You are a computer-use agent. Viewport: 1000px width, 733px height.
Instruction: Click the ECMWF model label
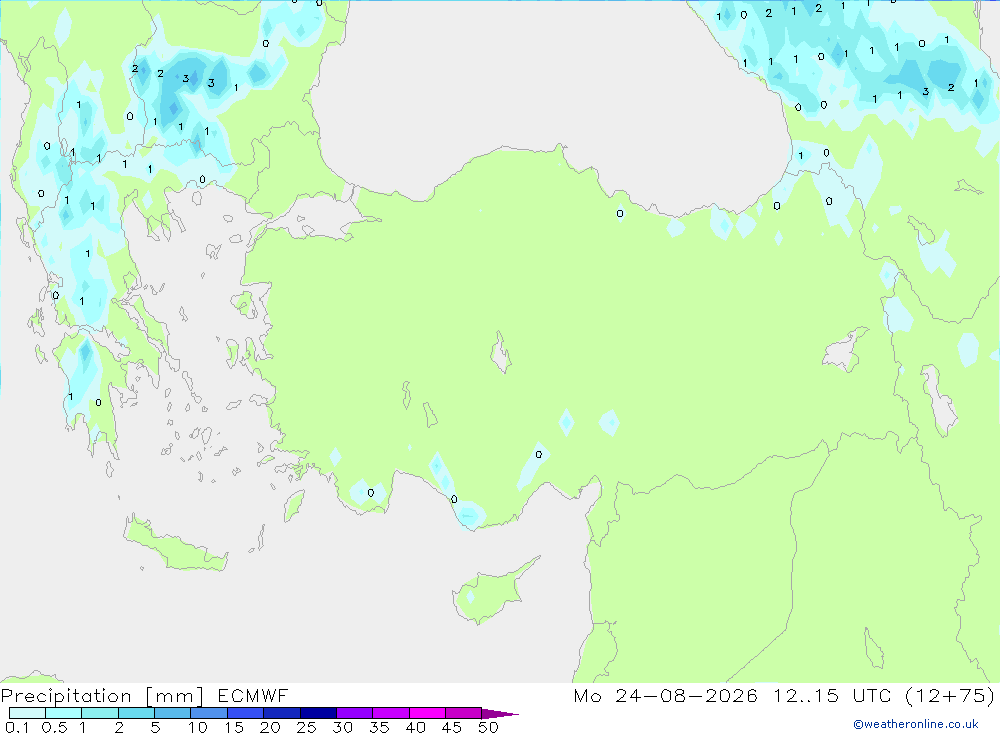point(253,695)
